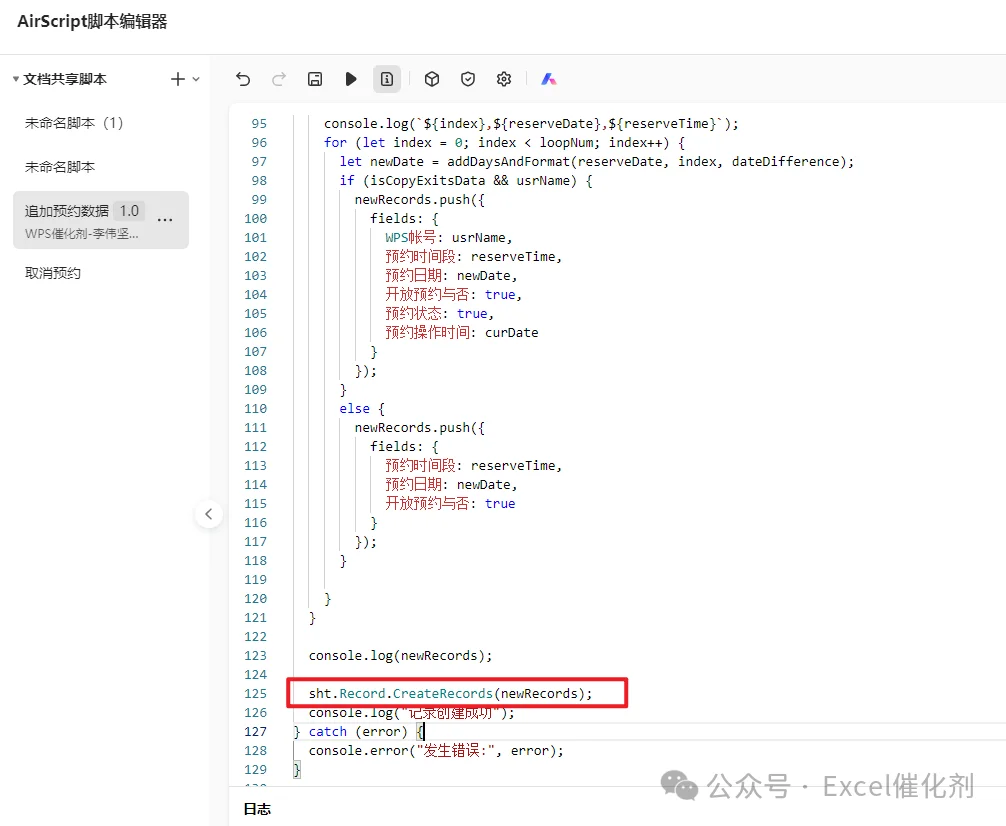Click the 'catch (error)' line
The image size is (1006, 826).
(x=359, y=732)
